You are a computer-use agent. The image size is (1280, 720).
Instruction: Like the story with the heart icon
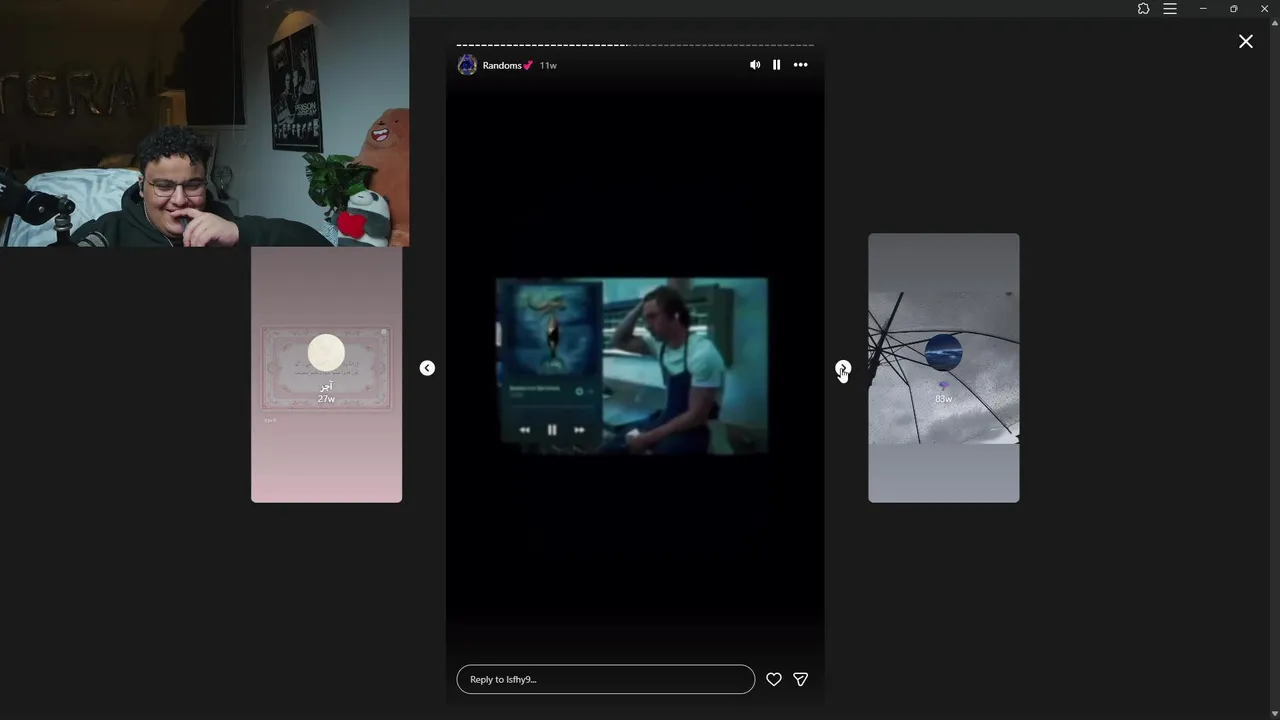(773, 679)
